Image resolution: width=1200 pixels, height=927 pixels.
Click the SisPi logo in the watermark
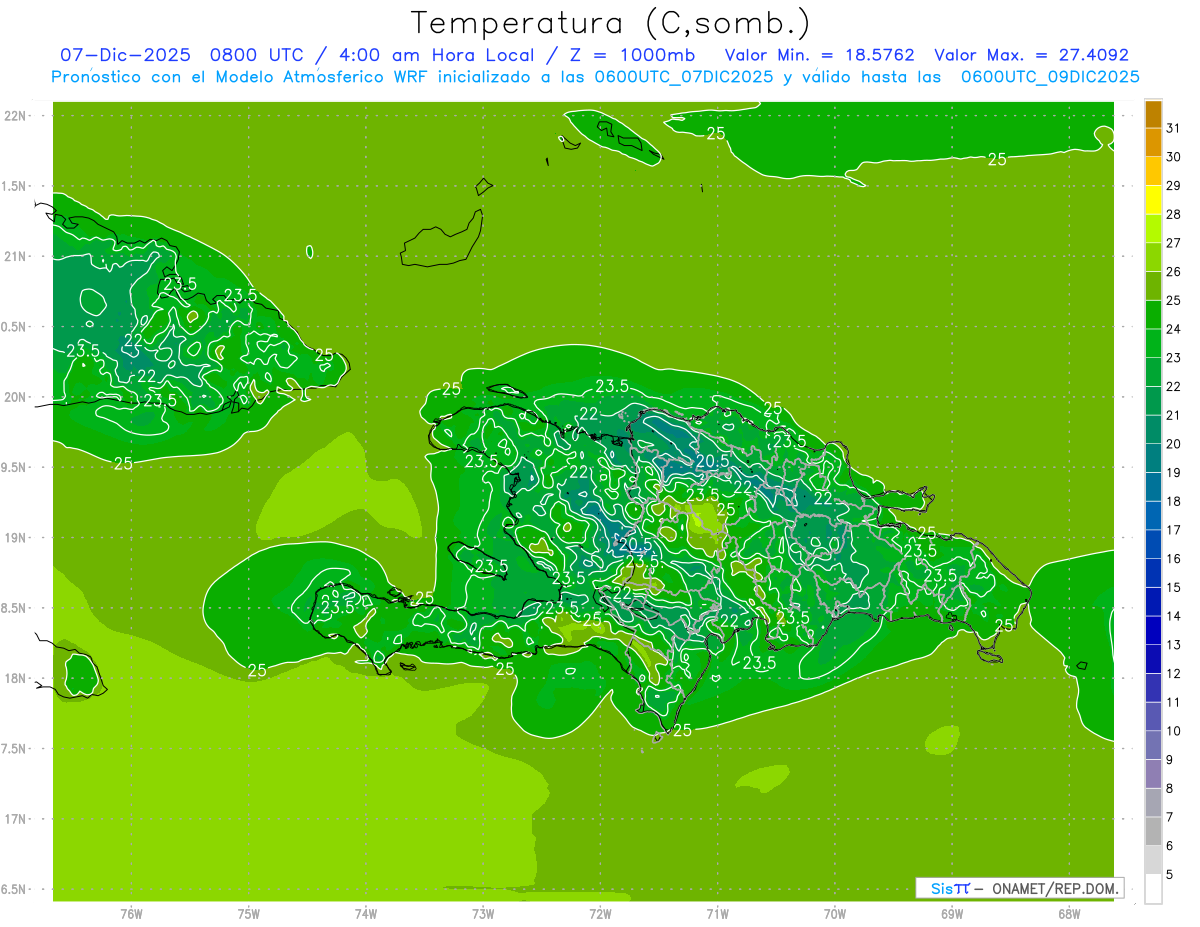tap(950, 888)
